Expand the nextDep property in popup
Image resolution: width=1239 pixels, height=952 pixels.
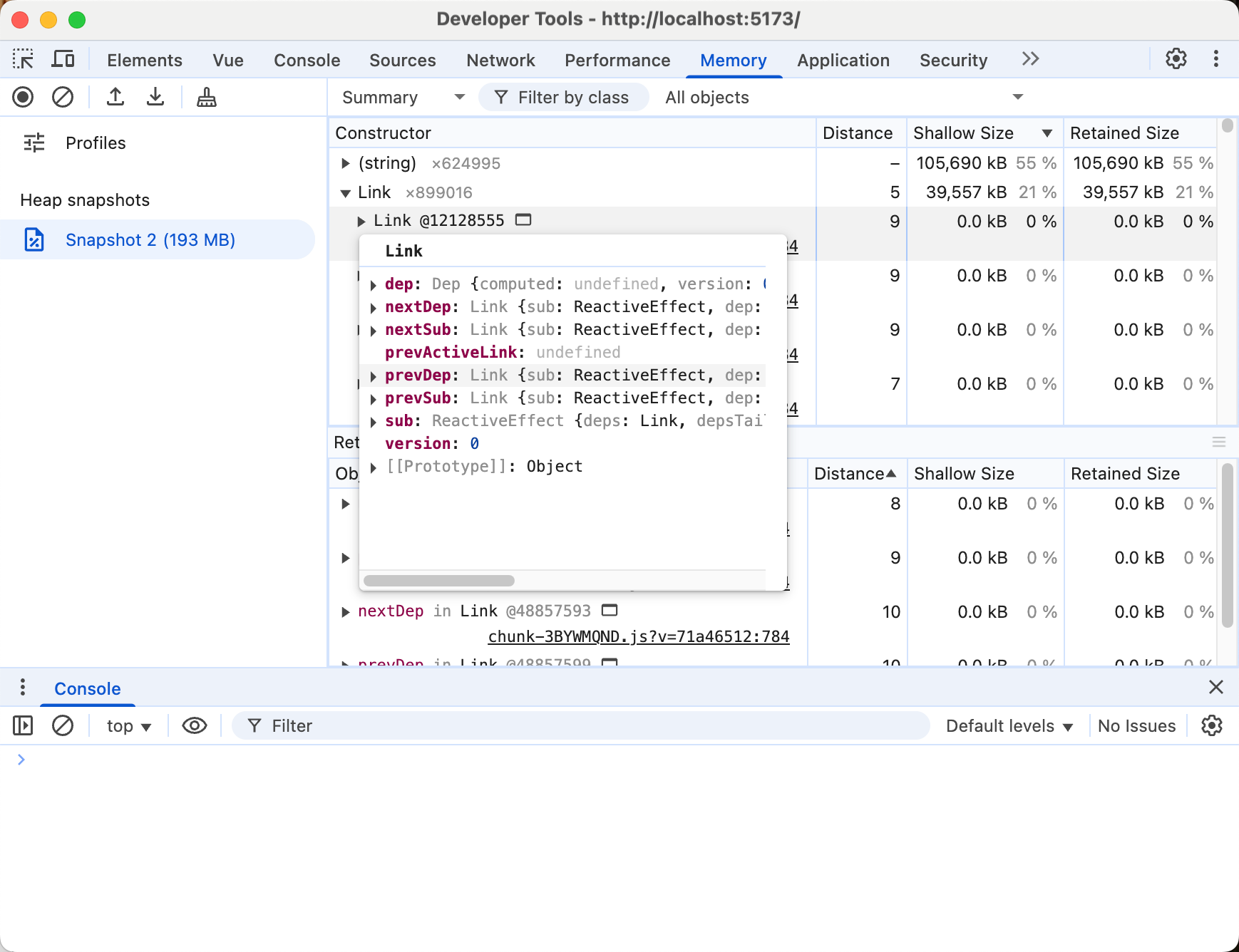(374, 308)
